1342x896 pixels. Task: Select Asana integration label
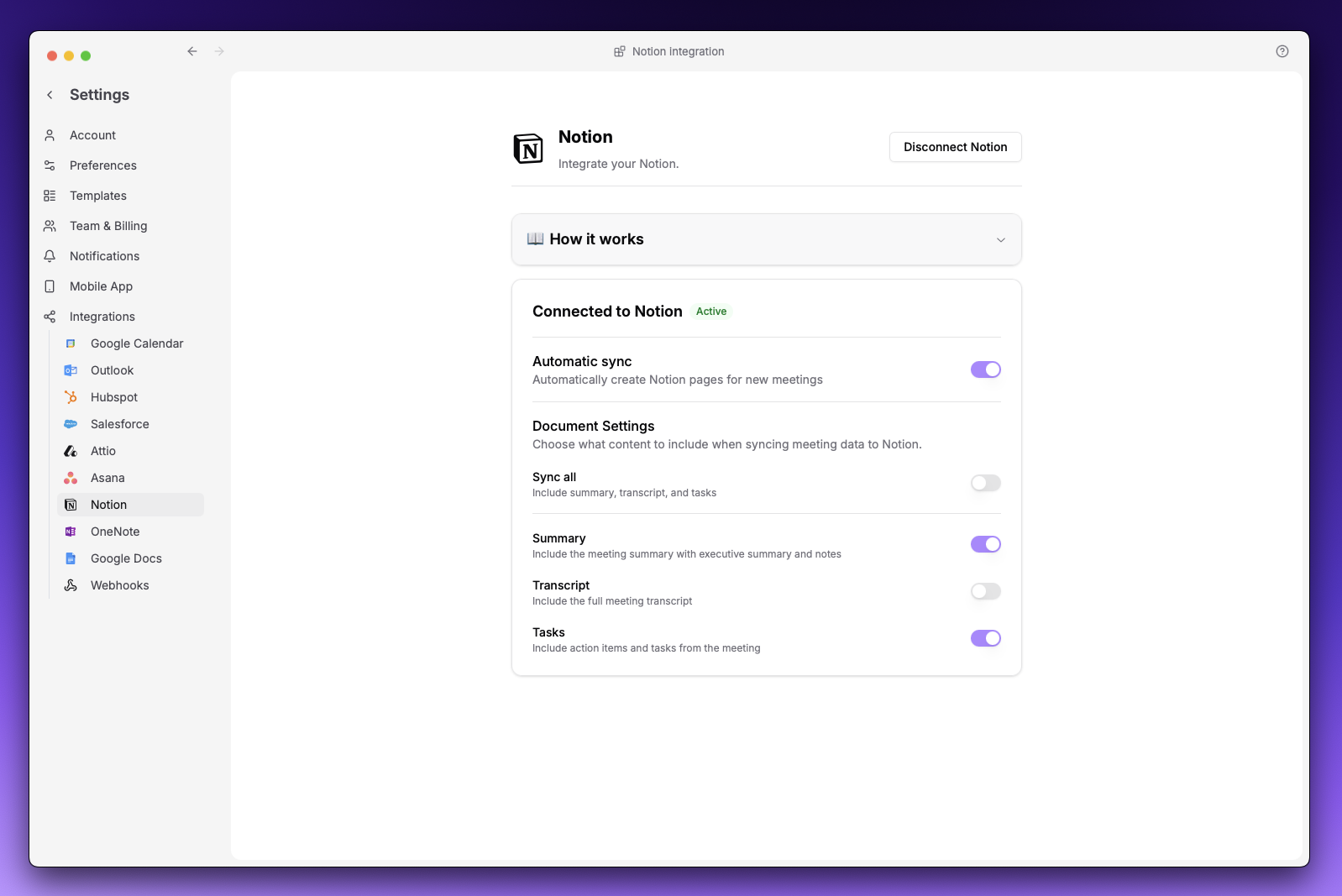click(x=107, y=478)
